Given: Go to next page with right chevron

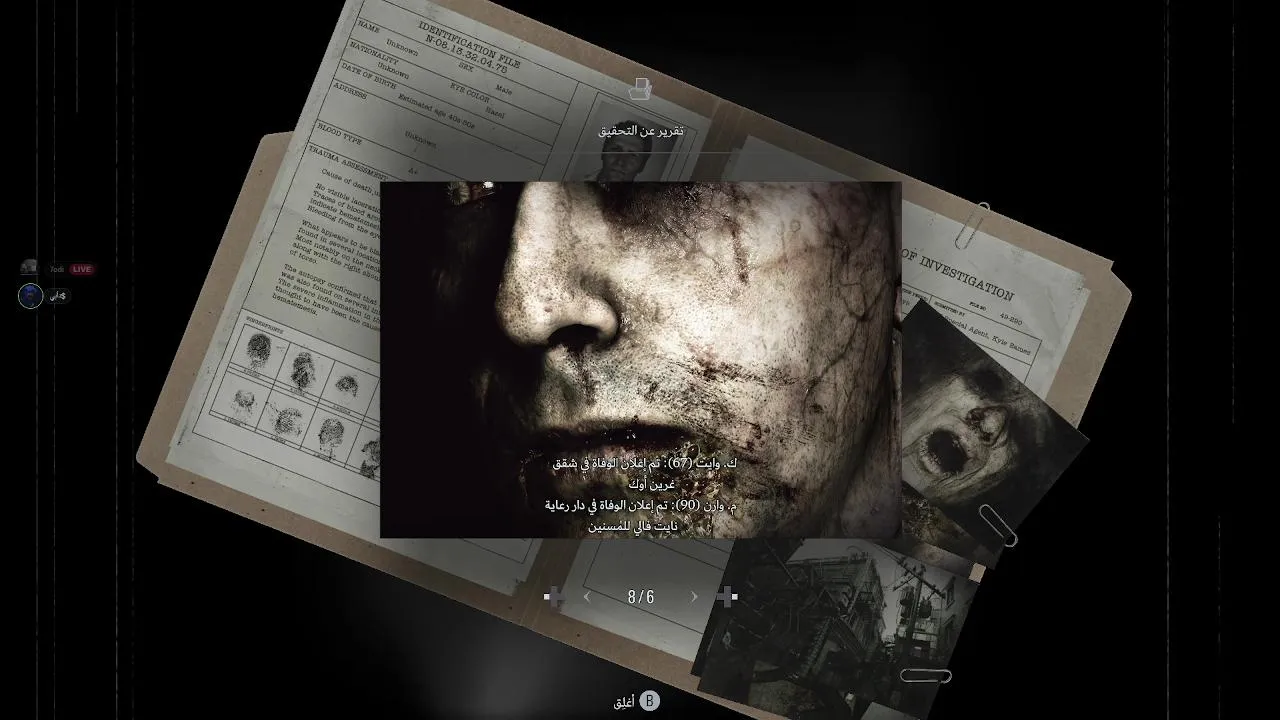Looking at the screenshot, I should tap(694, 597).
